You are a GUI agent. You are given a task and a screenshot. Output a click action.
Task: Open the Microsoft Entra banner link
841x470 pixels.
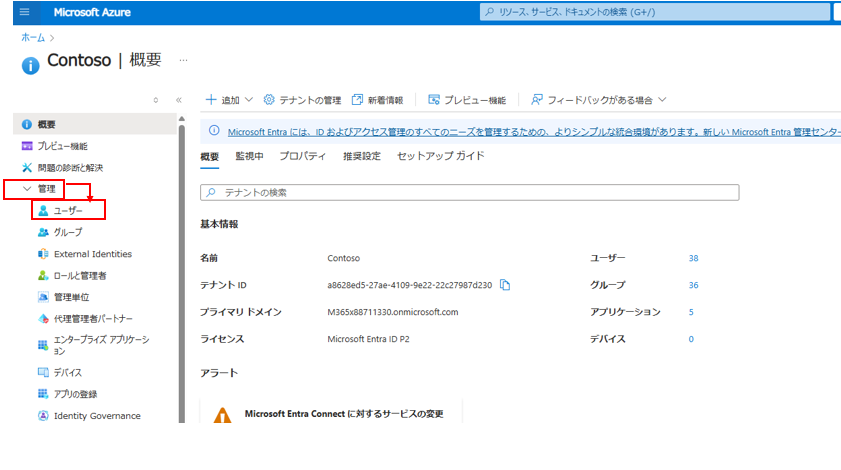(x=534, y=132)
